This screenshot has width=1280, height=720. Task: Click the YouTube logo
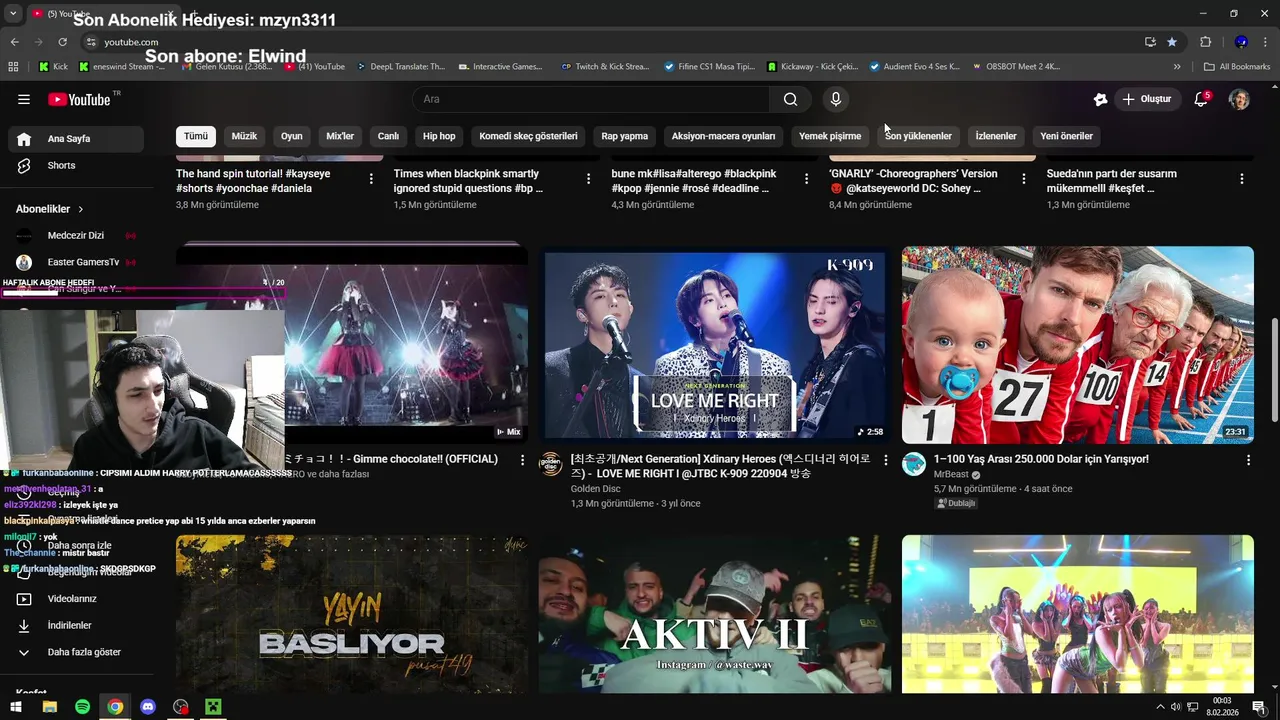pyautogui.click(x=79, y=99)
